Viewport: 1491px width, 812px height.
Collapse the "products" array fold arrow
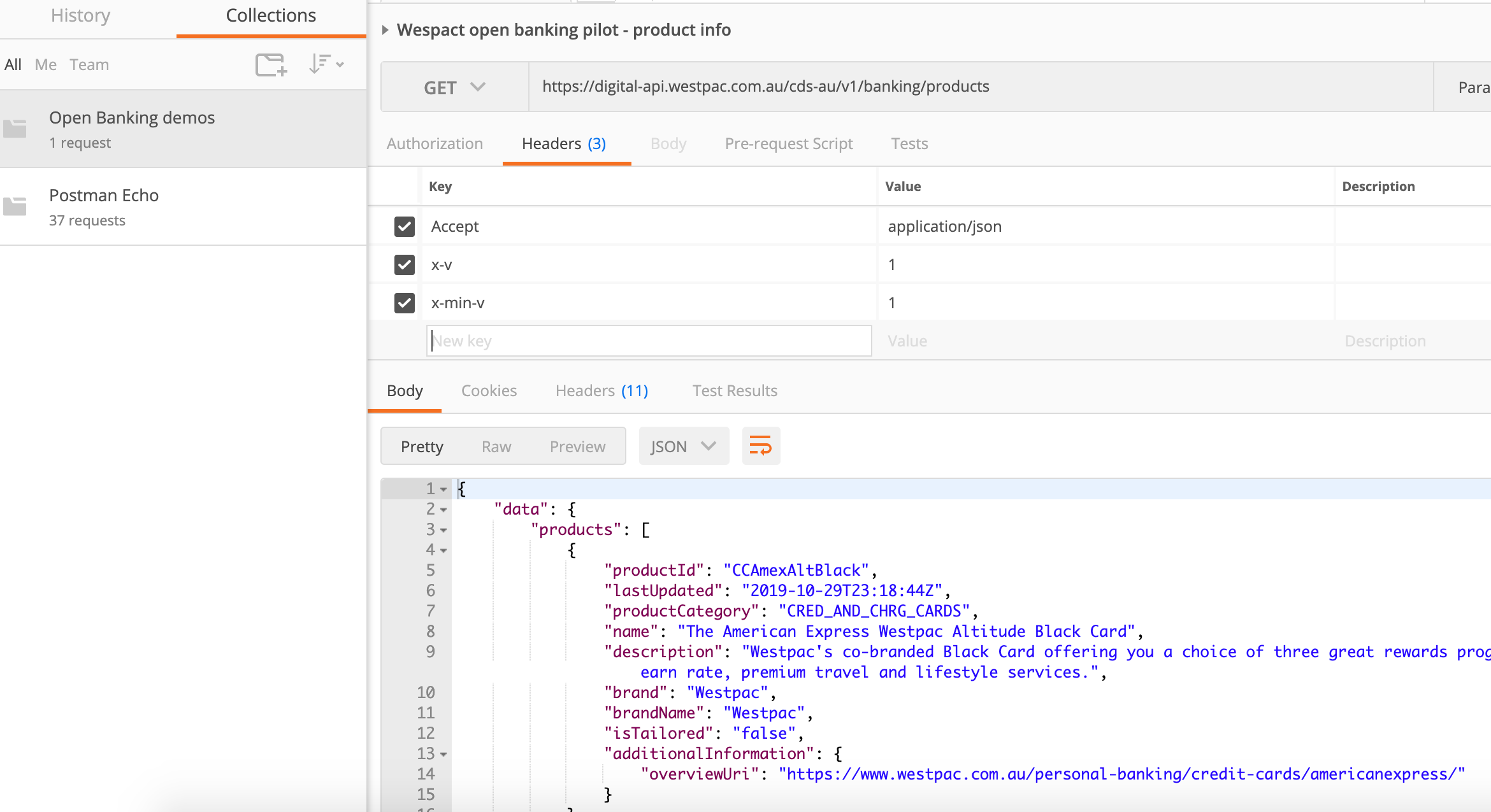pyautogui.click(x=443, y=531)
